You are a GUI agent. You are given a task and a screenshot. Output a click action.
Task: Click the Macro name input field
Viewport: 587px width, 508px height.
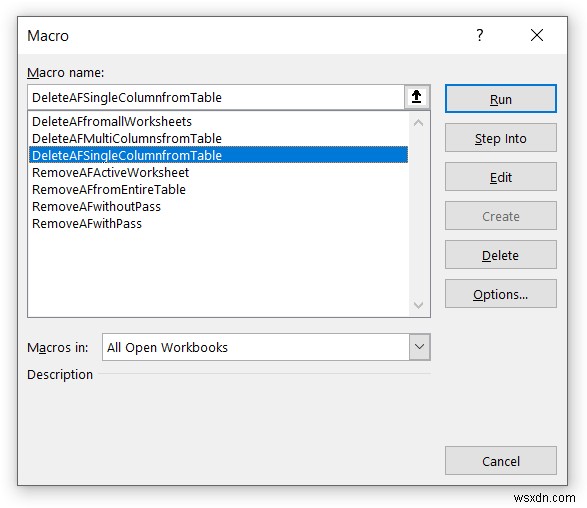(x=216, y=97)
